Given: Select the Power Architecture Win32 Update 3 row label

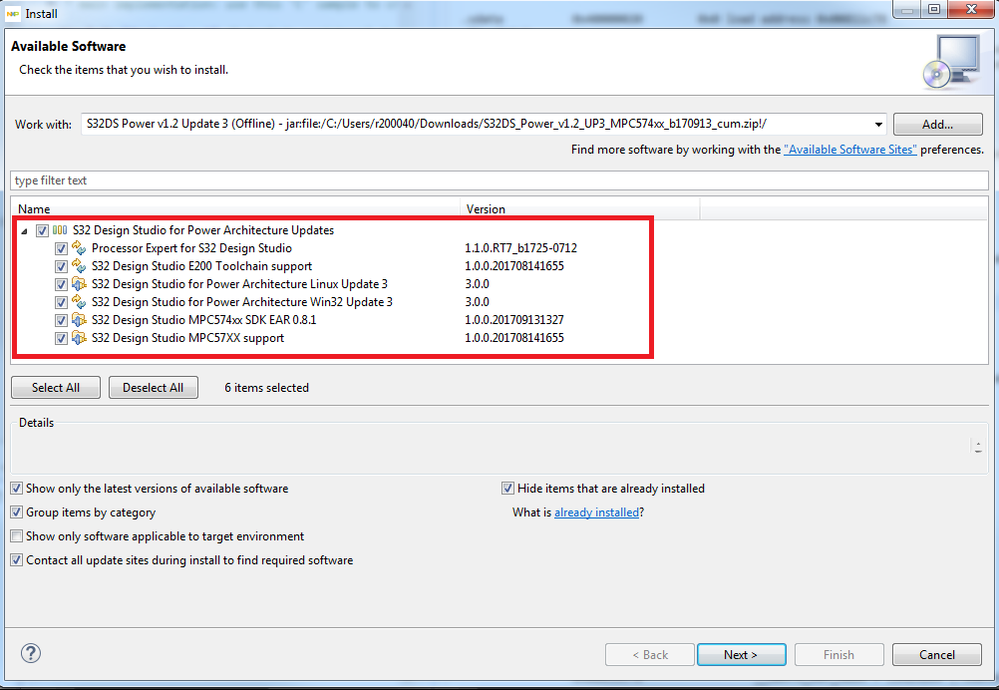Looking at the screenshot, I should [242, 302].
